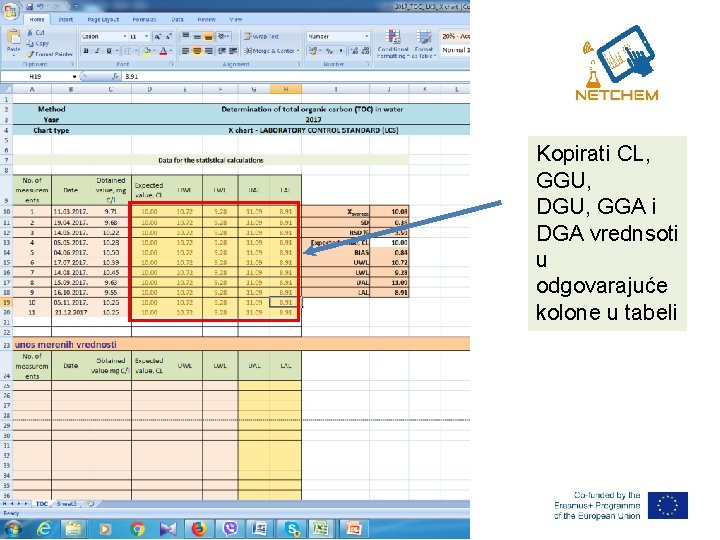This screenshot has width=720, height=540.
Task: Select column H header
Action: [x=286, y=89]
